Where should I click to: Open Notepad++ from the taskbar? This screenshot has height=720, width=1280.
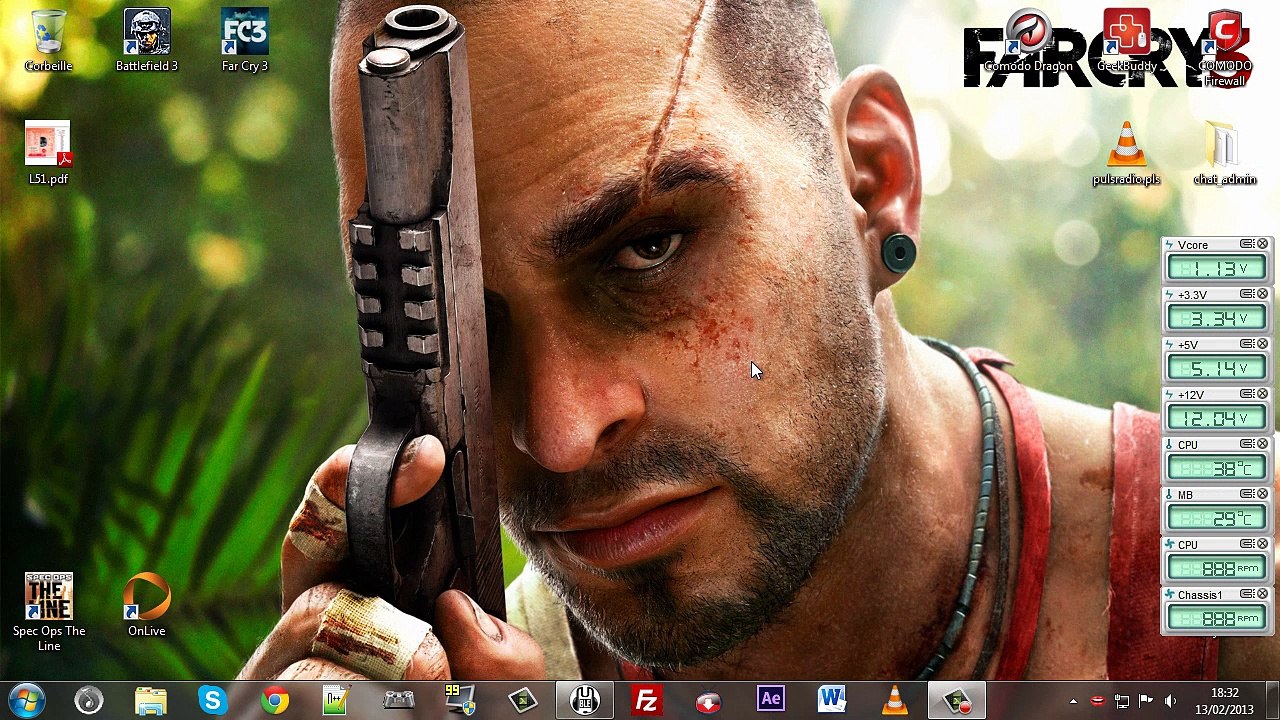point(336,700)
